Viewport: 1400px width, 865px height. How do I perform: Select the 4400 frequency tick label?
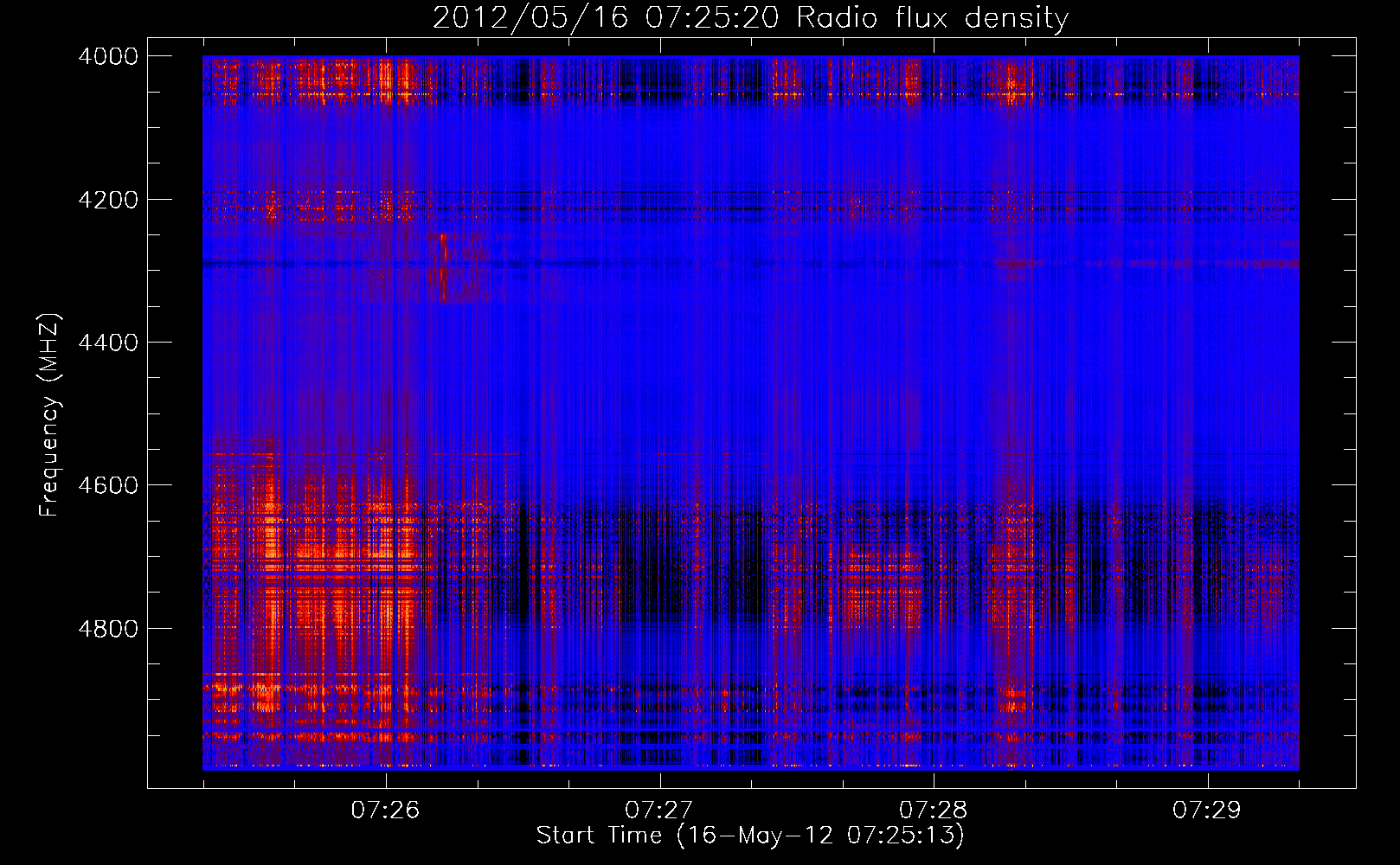(x=108, y=343)
